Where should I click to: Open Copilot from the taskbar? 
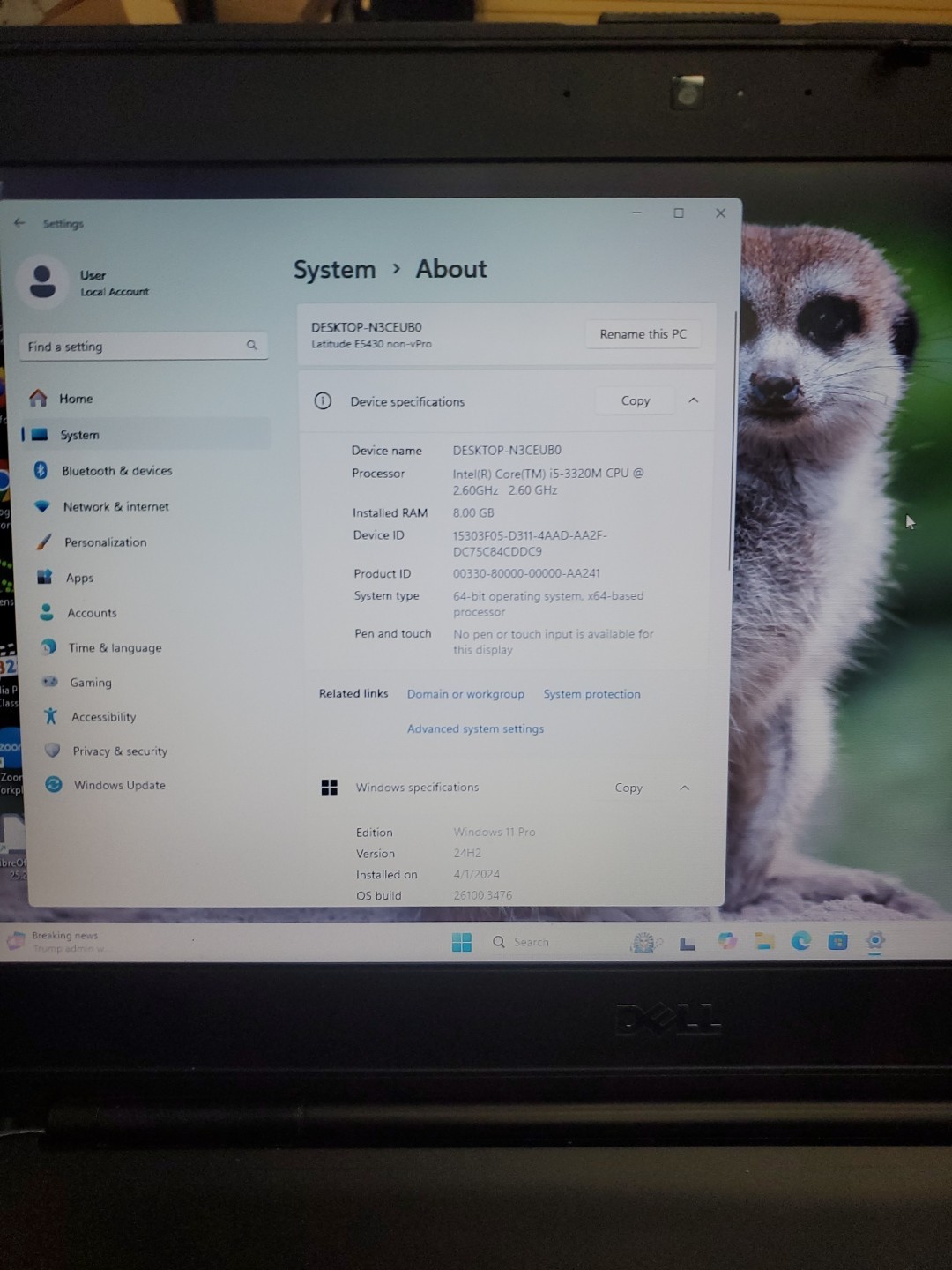727,942
